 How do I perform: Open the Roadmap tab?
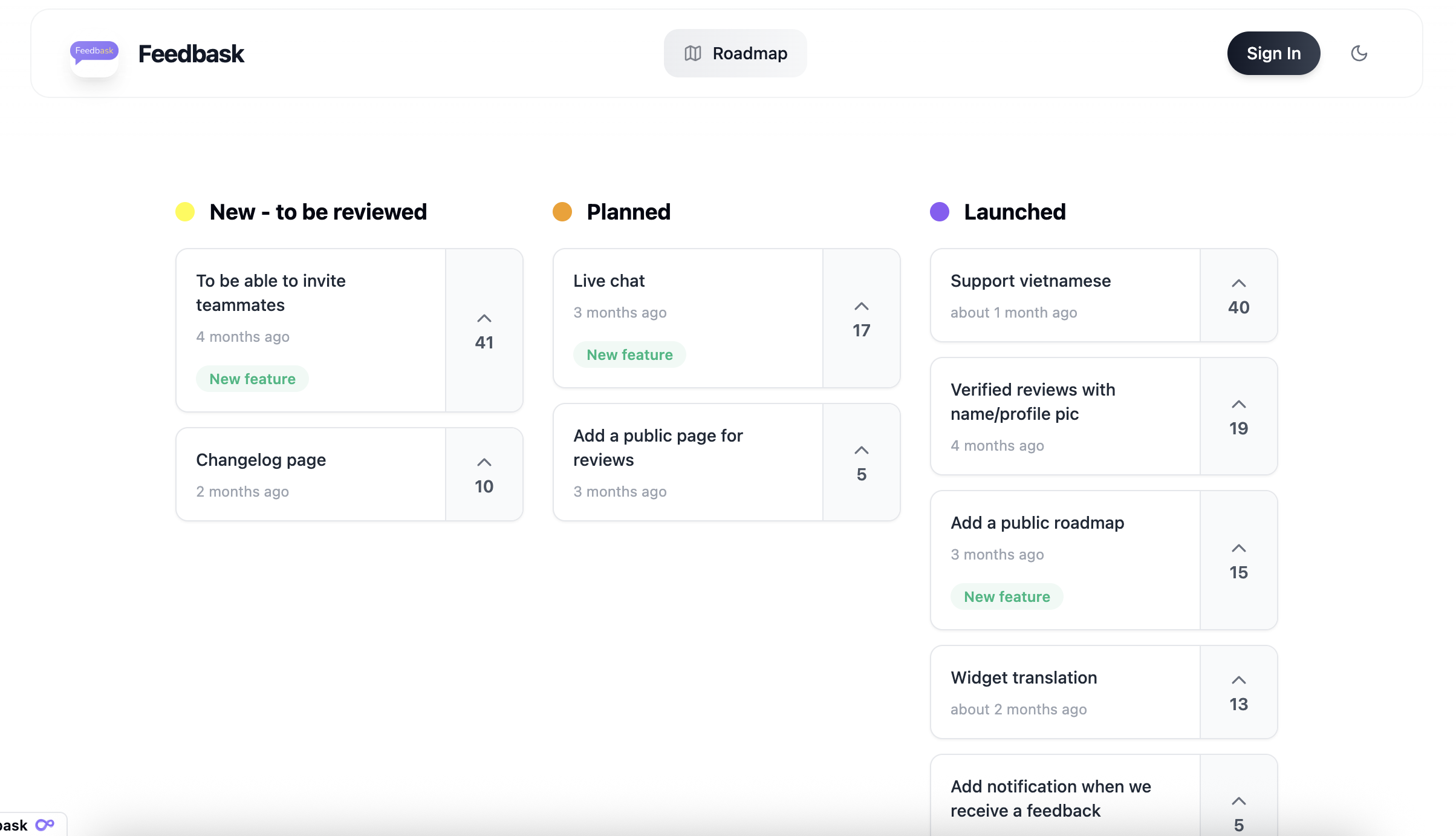pyautogui.click(x=735, y=53)
